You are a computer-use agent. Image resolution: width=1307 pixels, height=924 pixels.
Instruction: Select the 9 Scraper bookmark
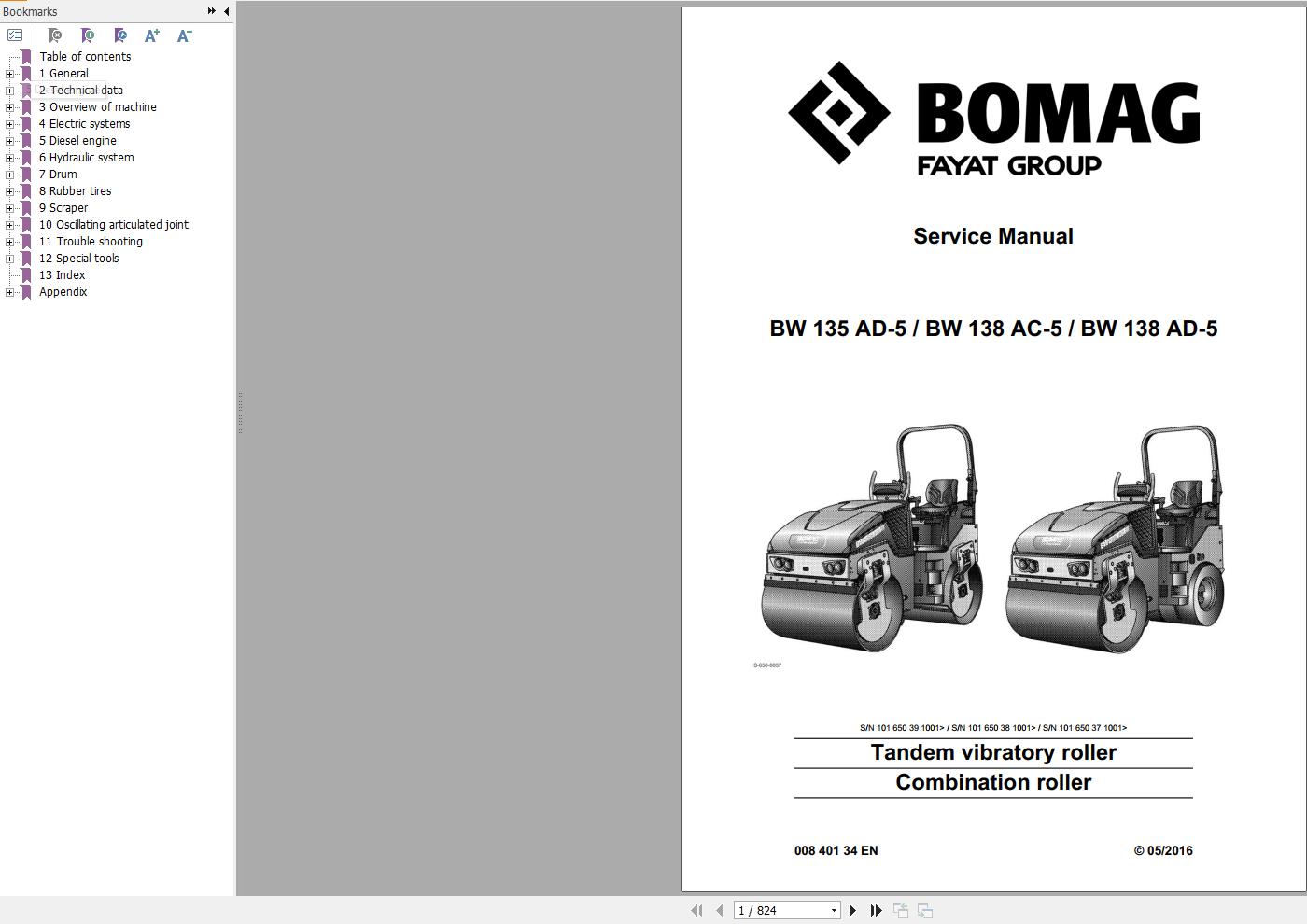[63, 208]
